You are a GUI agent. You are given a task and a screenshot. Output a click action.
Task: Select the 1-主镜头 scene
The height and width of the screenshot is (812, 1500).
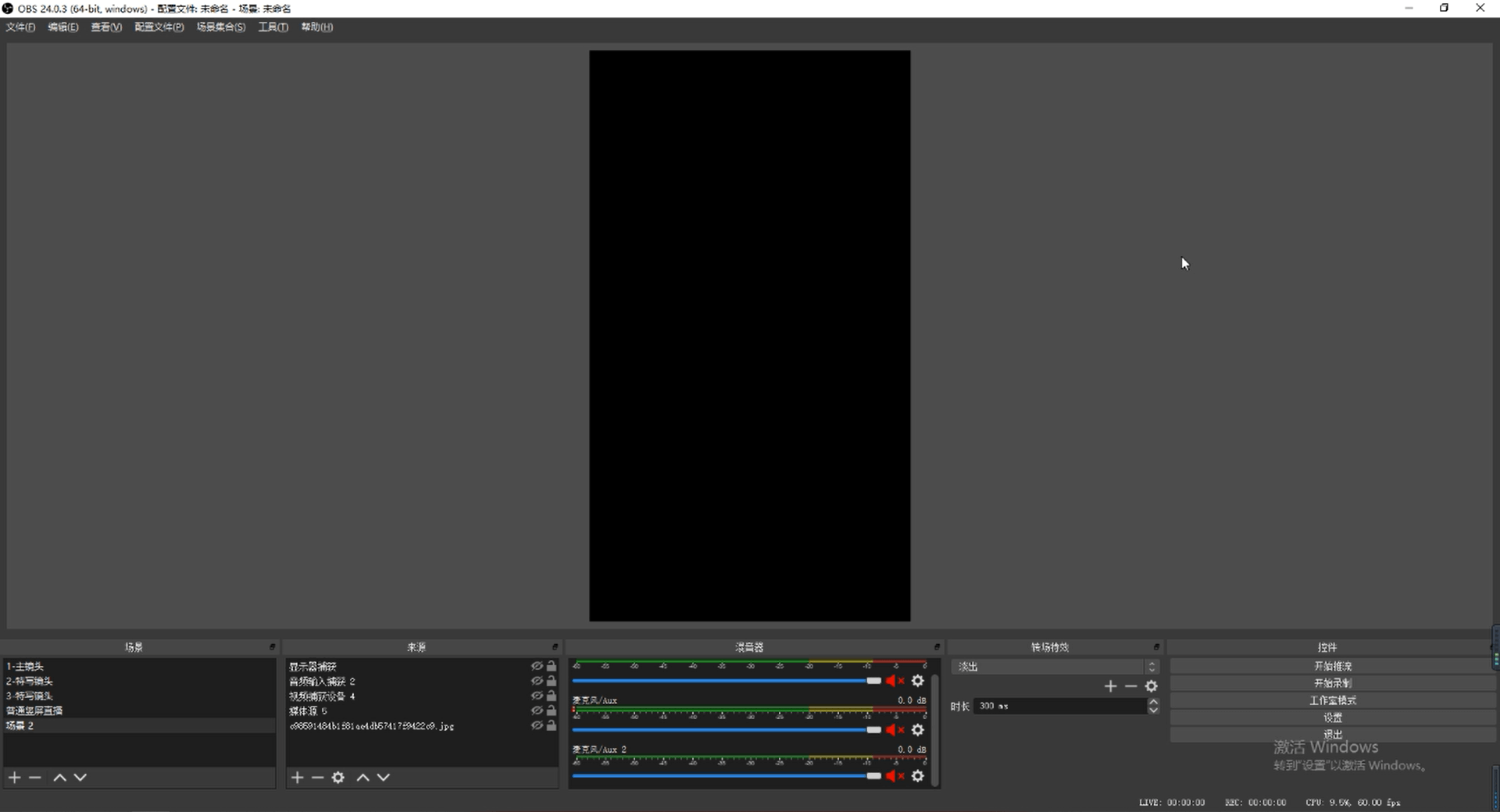139,666
